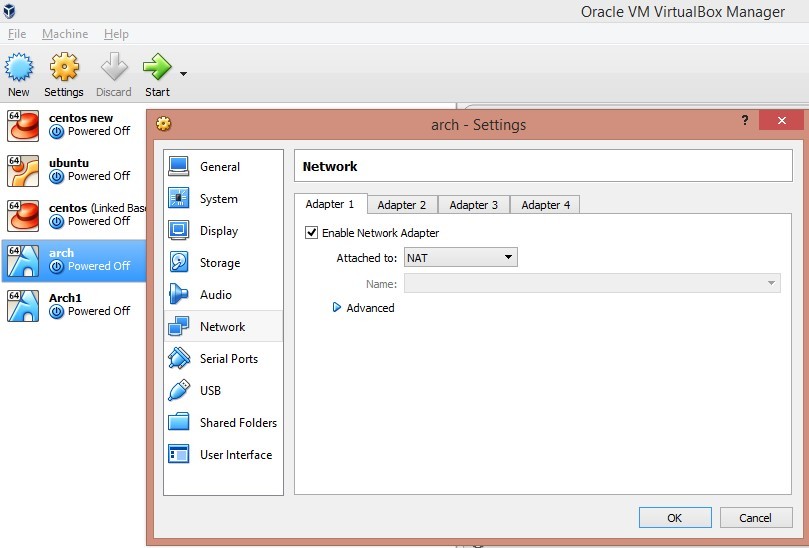The image size is (809, 548).
Task: Click the USB plug icon in settings
Action: point(179,390)
